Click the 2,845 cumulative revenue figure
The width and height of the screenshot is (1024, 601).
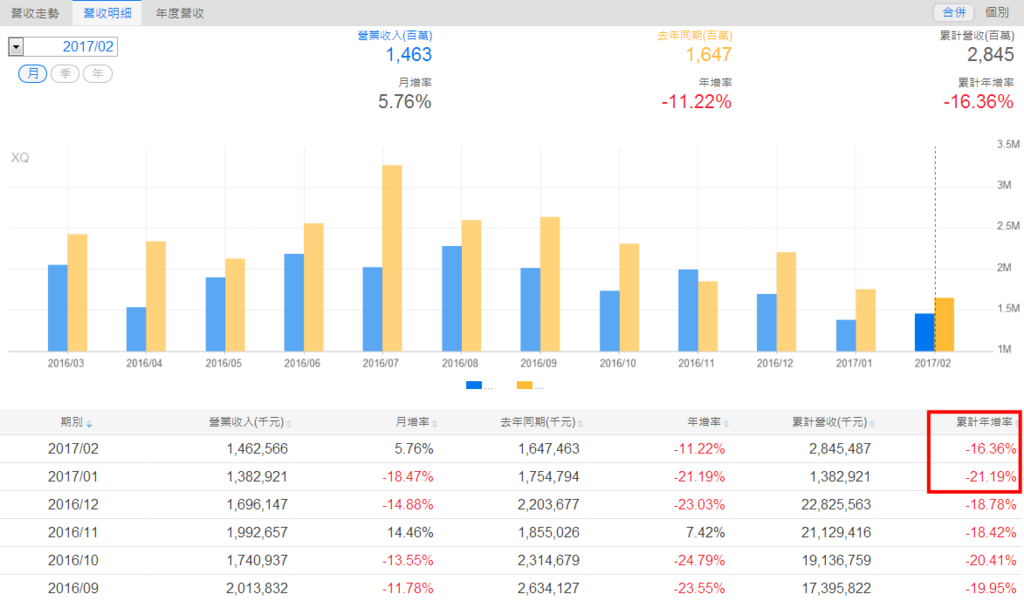point(991,55)
